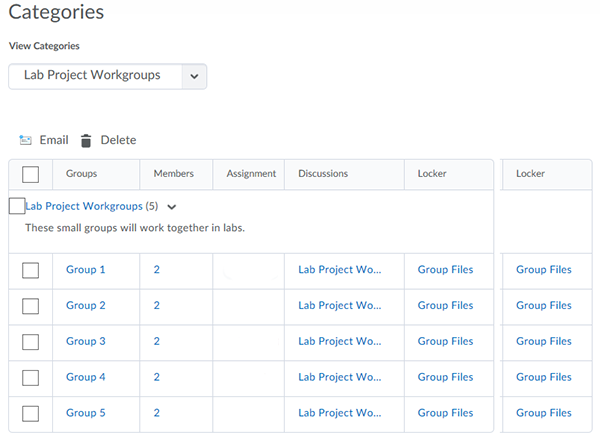The image size is (600, 438).
Task: Open the Group 2 link
Action: point(85,306)
